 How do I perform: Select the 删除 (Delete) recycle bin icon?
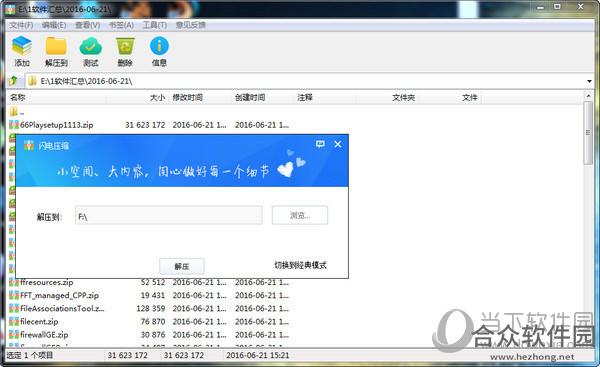coord(125,51)
